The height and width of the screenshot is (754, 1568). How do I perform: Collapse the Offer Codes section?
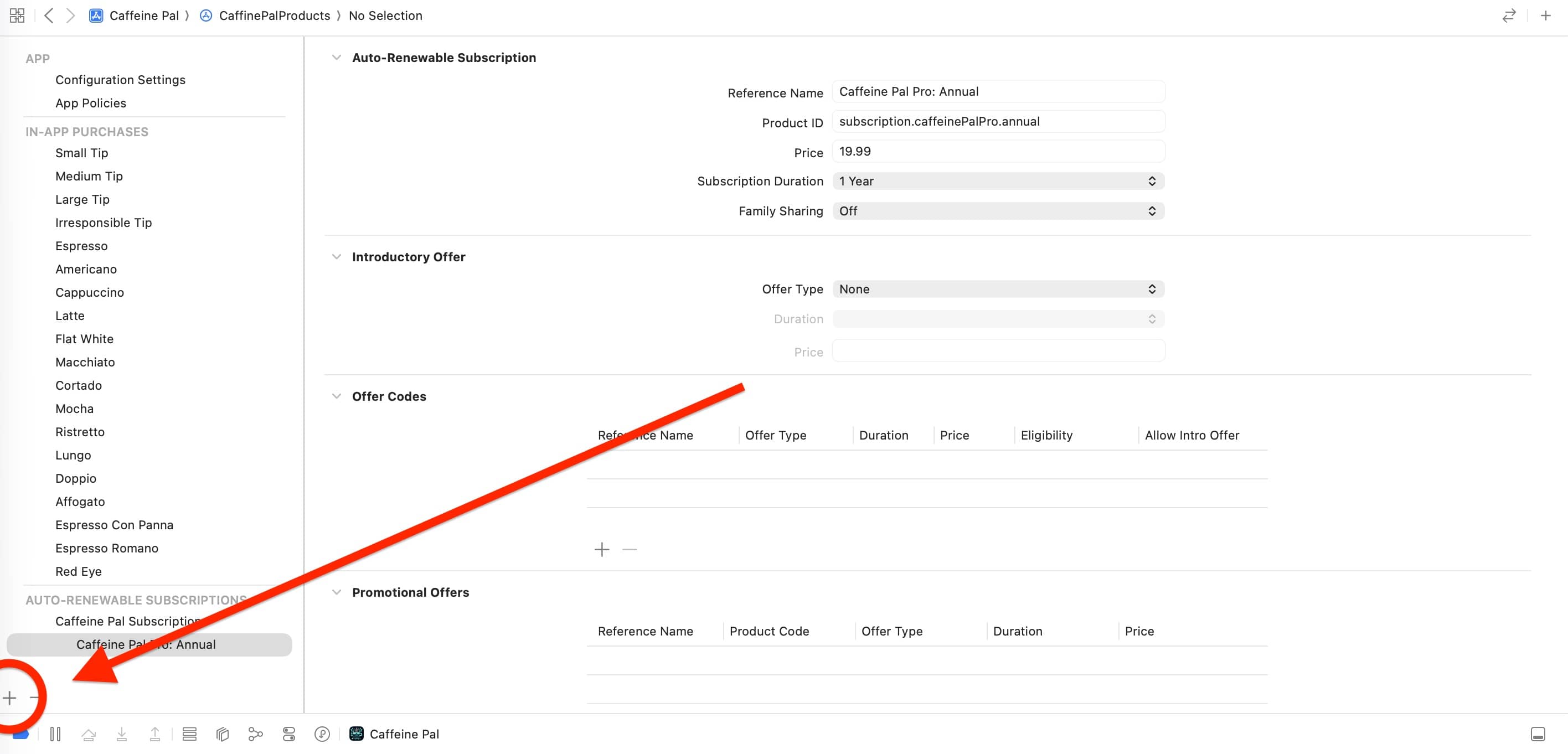(336, 396)
